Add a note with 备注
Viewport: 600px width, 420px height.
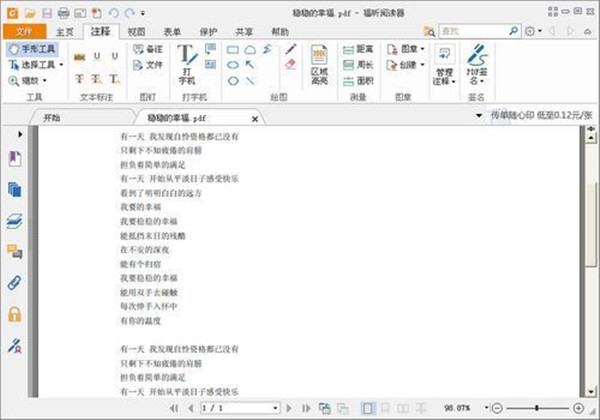[148, 49]
